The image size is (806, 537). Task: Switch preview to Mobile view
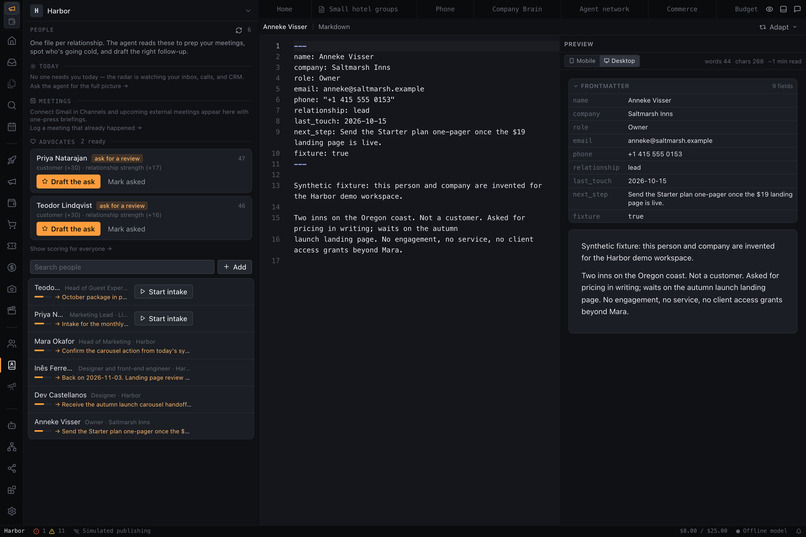582,61
